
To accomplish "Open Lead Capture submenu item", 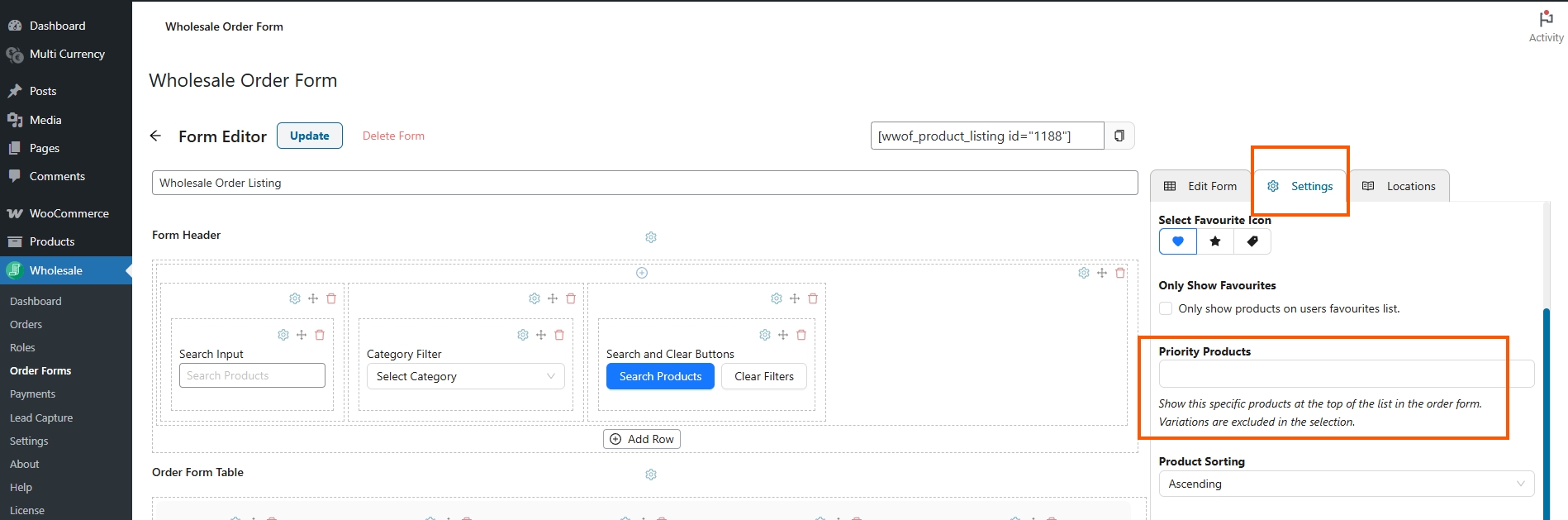I will pos(41,418).
